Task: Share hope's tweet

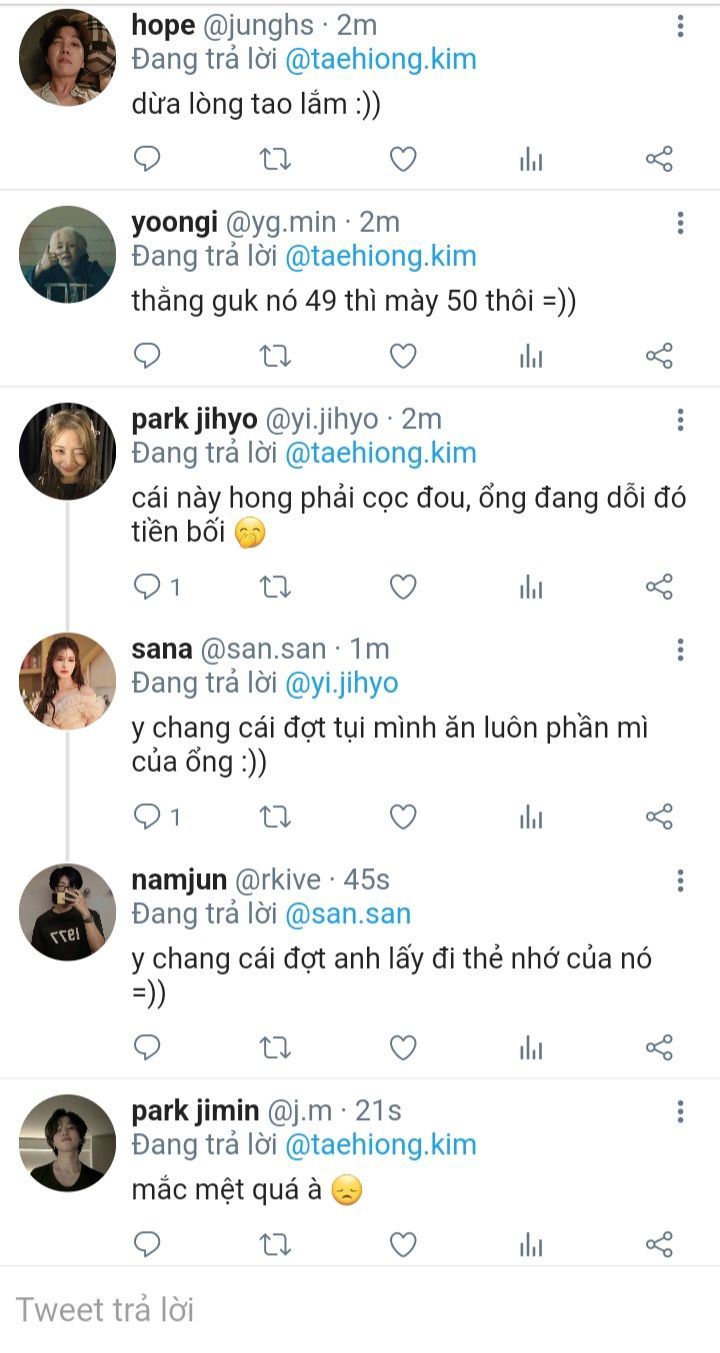Action: [x=659, y=159]
